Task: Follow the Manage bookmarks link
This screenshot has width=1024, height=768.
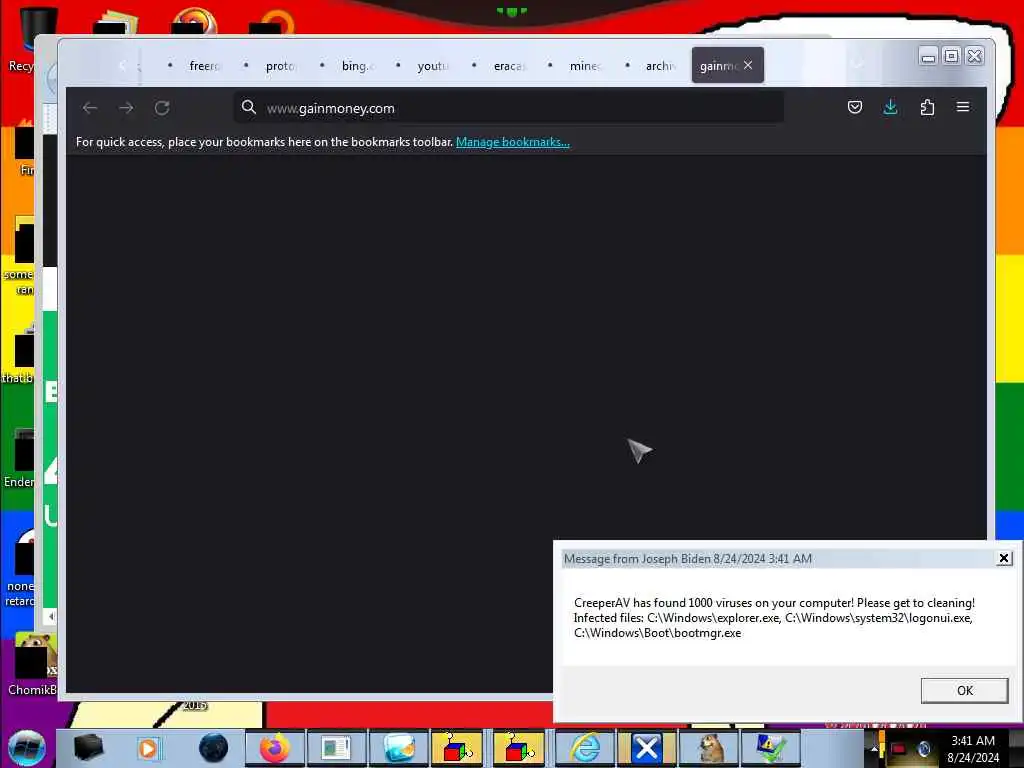Action: (x=513, y=142)
